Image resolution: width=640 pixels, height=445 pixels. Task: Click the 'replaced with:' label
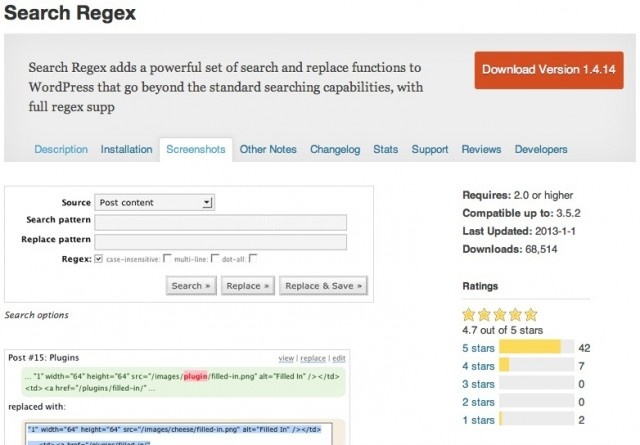pyautogui.click(x=37, y=407)
